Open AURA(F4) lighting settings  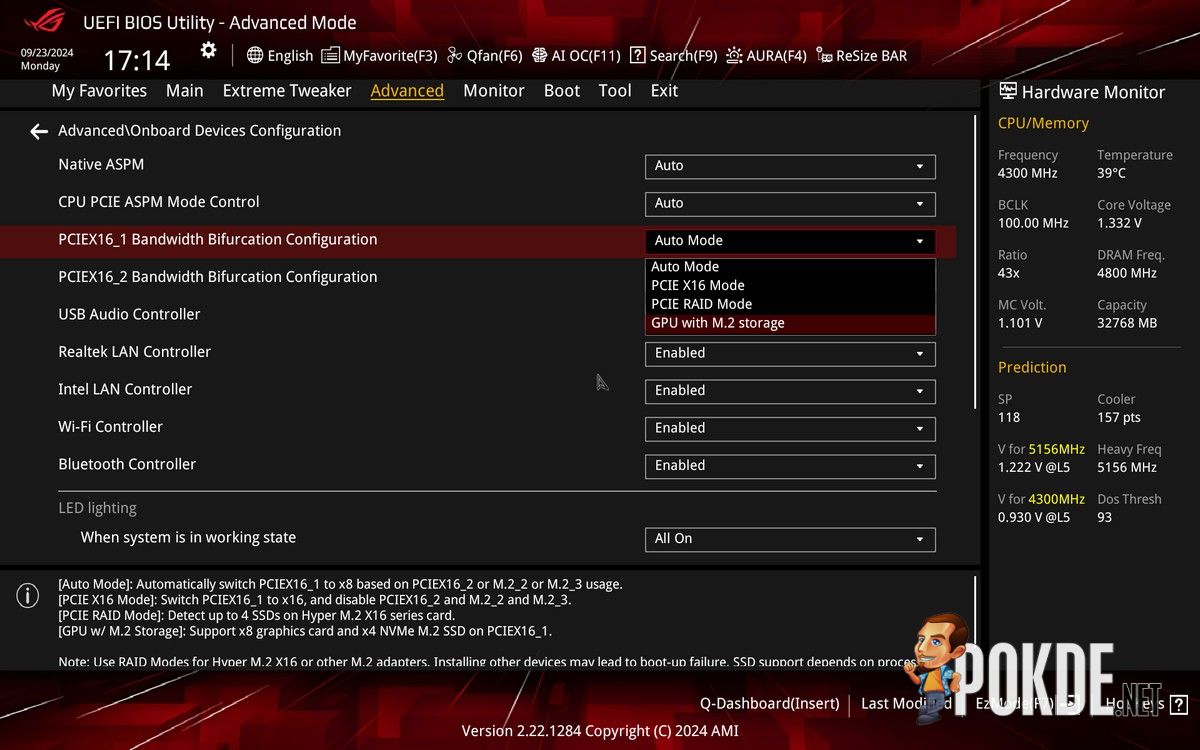coord(766,56)
